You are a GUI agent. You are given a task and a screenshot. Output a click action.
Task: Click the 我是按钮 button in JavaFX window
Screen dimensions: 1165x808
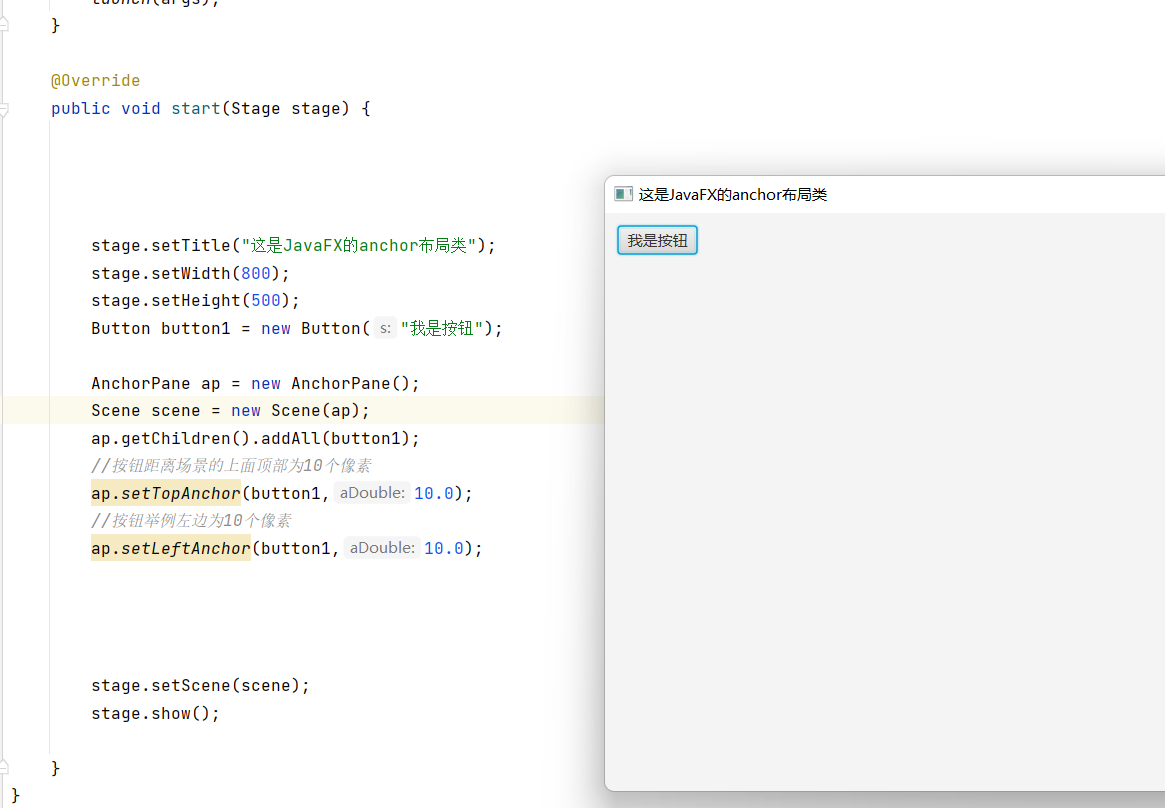(x=657, y=240)
